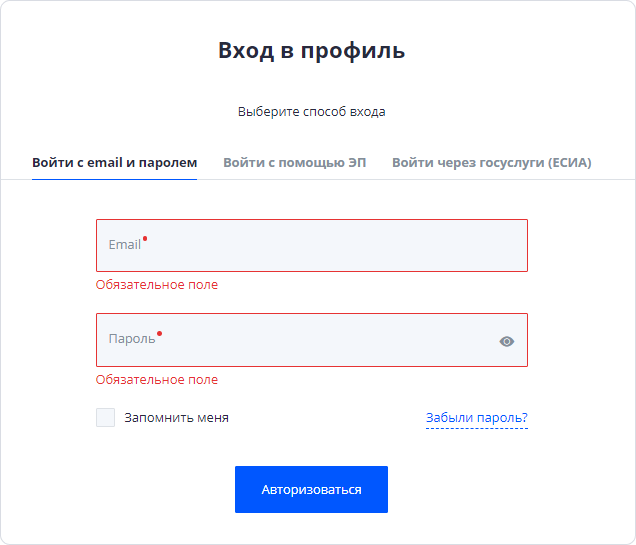636x545 pixels.
Task: Click the red required dot beside Пароль
Action: (x=159, y=333)
